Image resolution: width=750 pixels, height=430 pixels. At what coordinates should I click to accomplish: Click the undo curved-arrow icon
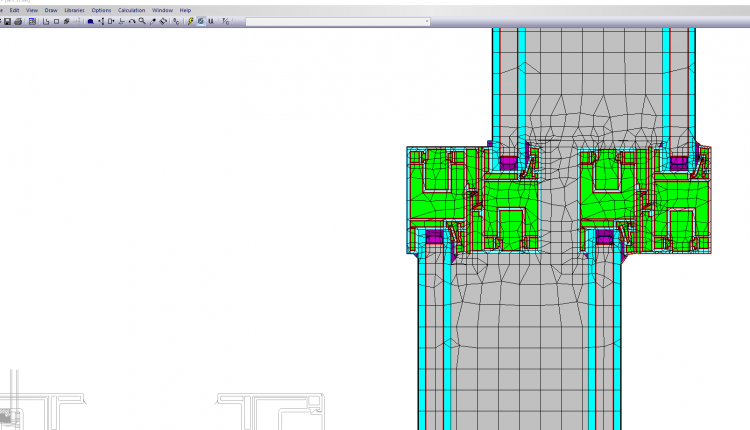point(132,21)
